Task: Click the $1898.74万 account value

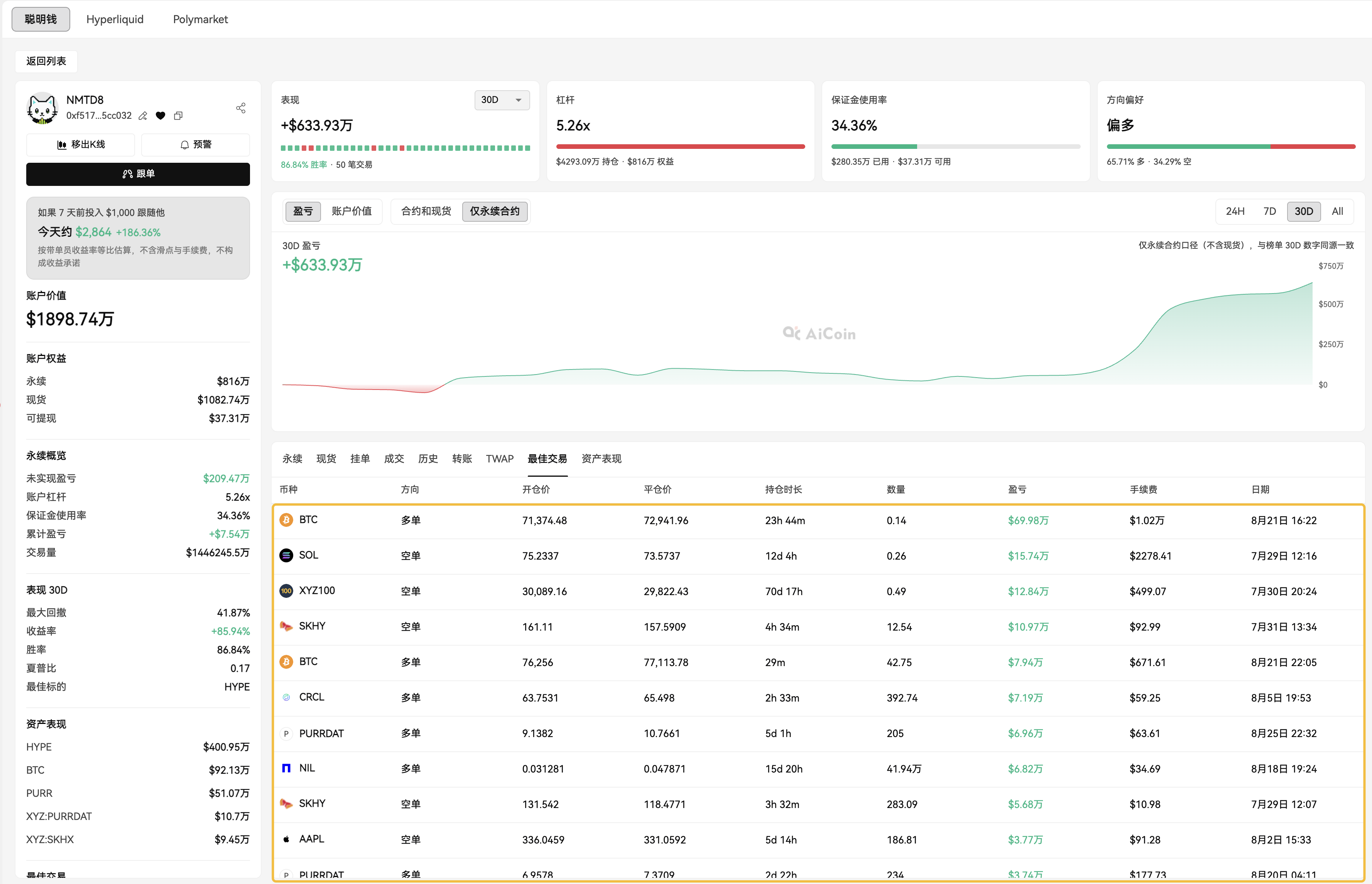Action: pyautogui.click(x=70, y=319)
